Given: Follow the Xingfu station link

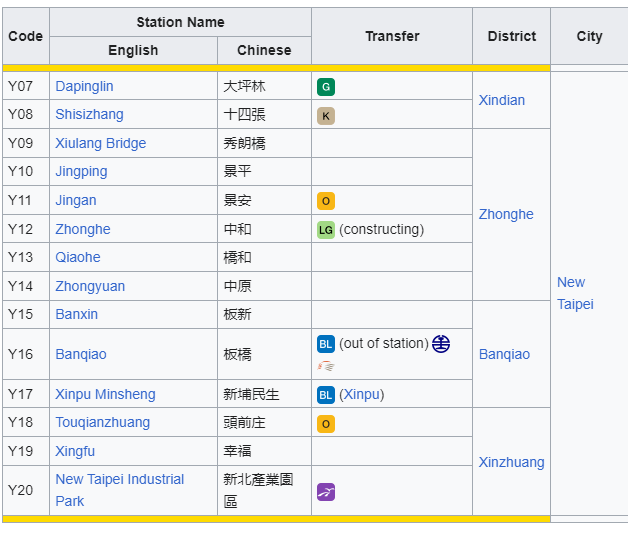Looking at the screenshot, I should tap(75, 451).
